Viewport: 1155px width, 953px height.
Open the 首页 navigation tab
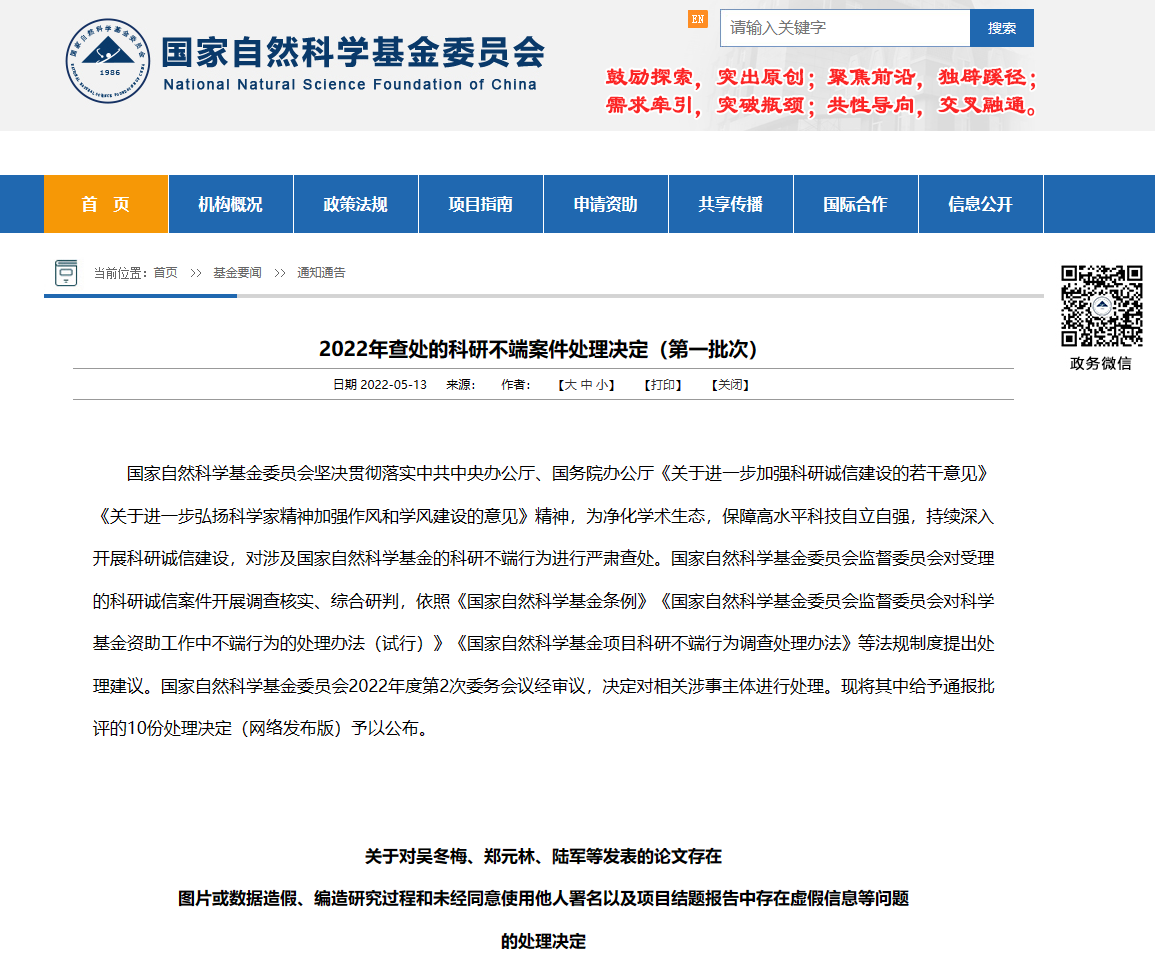point(106,204)
